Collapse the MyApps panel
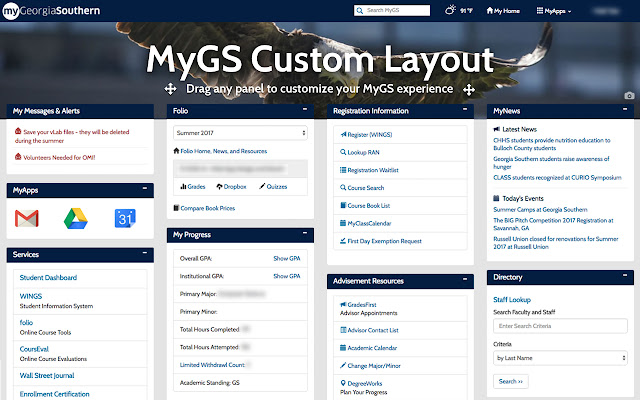640x400 pixels. [145, 188]
